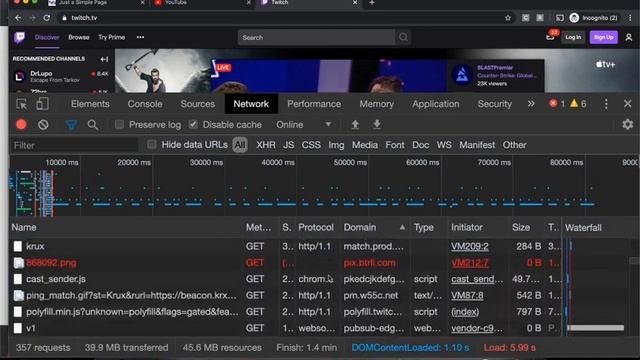Open Network settings gear
Screen dimensions: 640x360
point(627,124)
